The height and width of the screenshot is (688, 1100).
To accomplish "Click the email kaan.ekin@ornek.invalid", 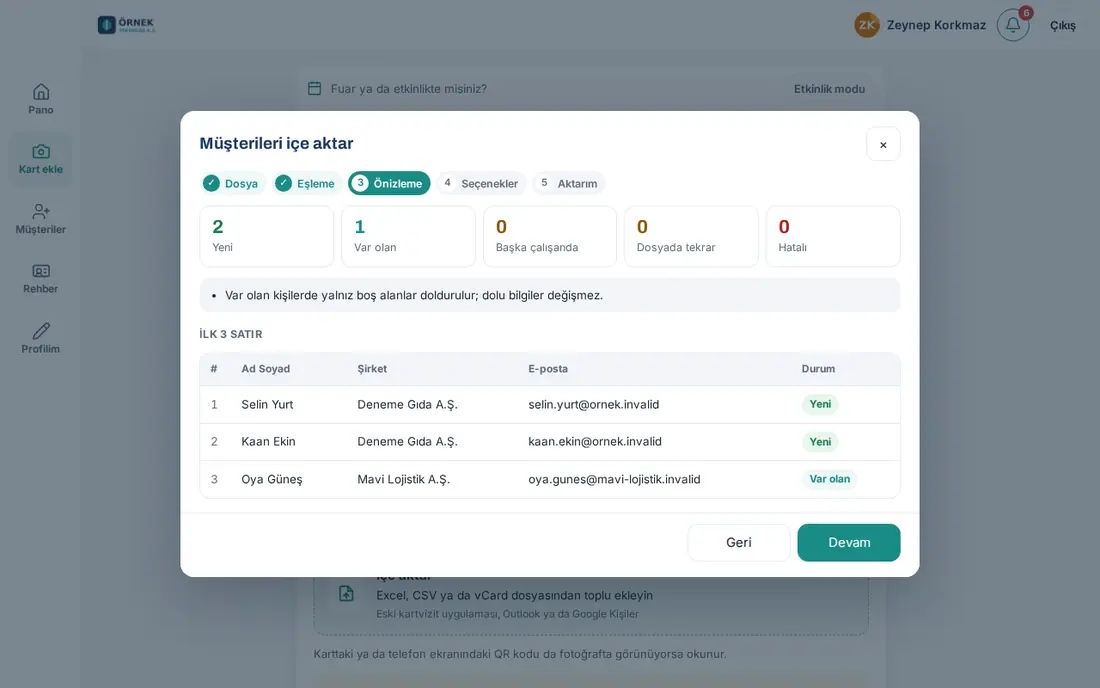I will tap(595, 442).
